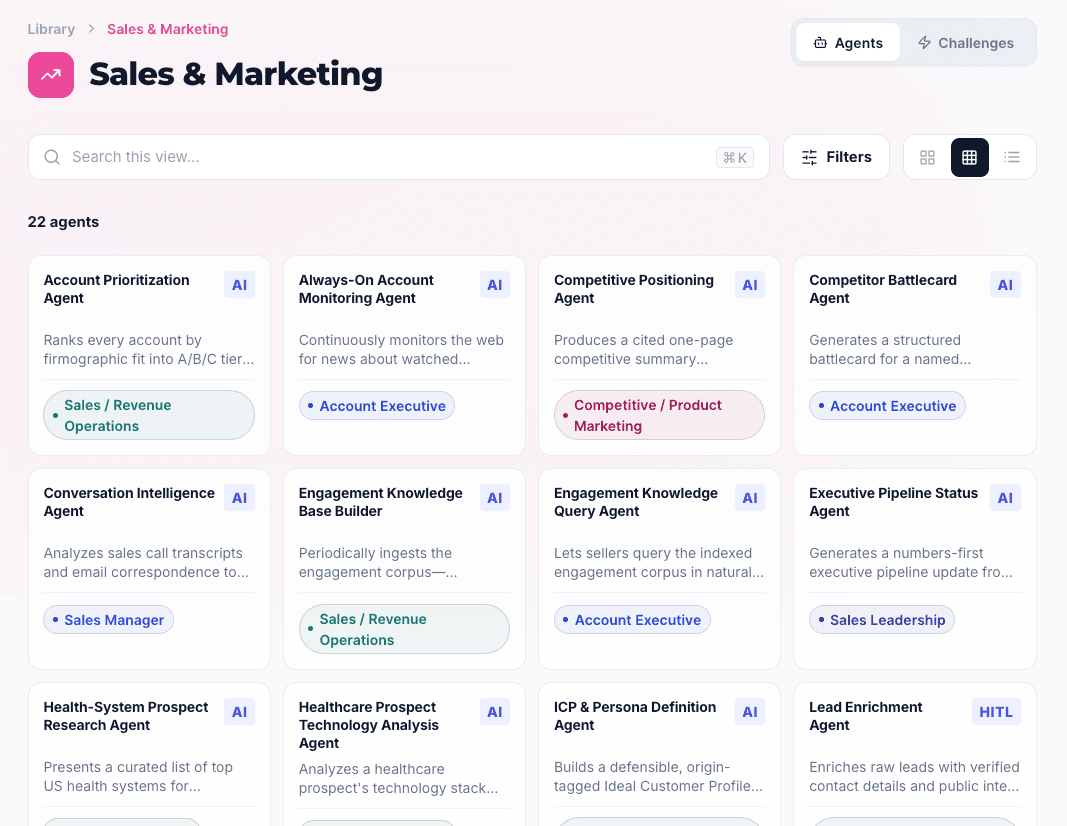
Task: Select the compact grid view icon
Action: click(970, 157)
